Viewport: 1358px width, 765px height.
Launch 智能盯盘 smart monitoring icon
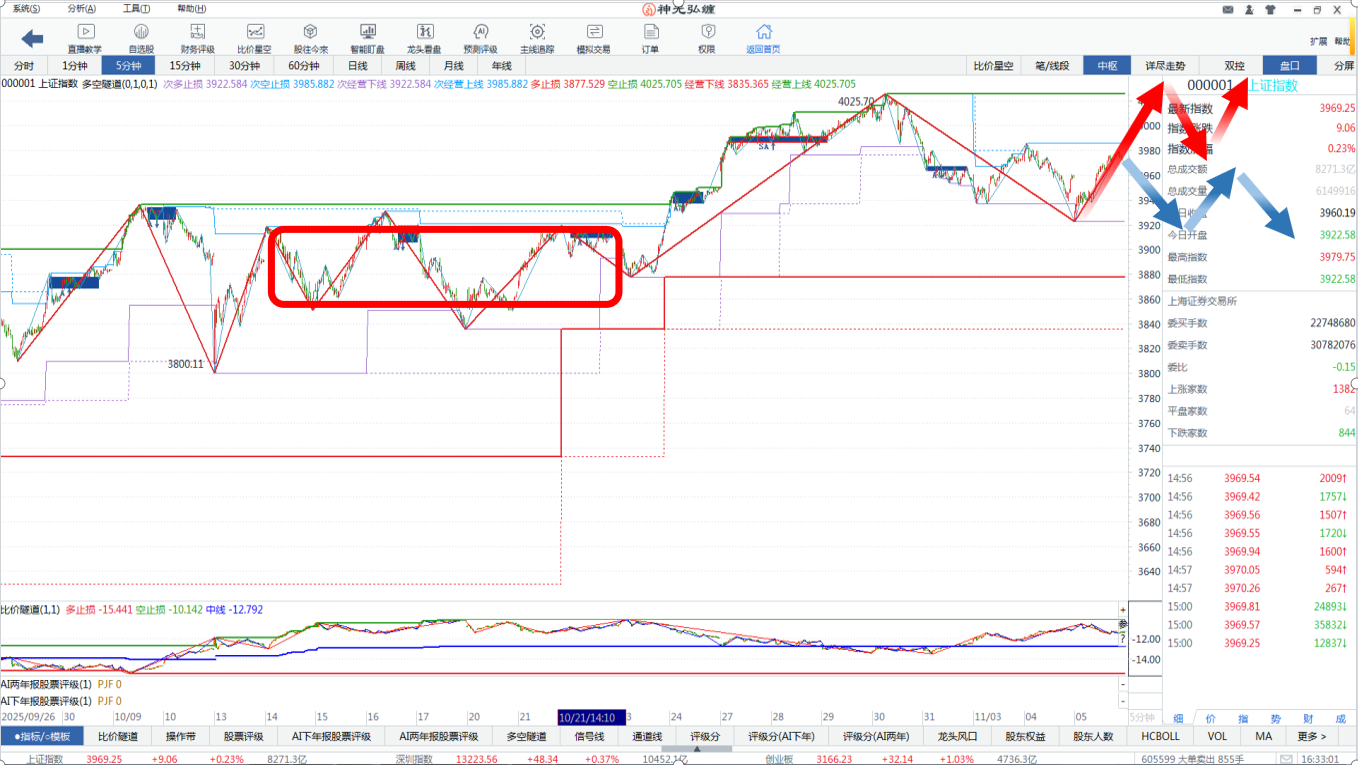click(x=367, y=38)
